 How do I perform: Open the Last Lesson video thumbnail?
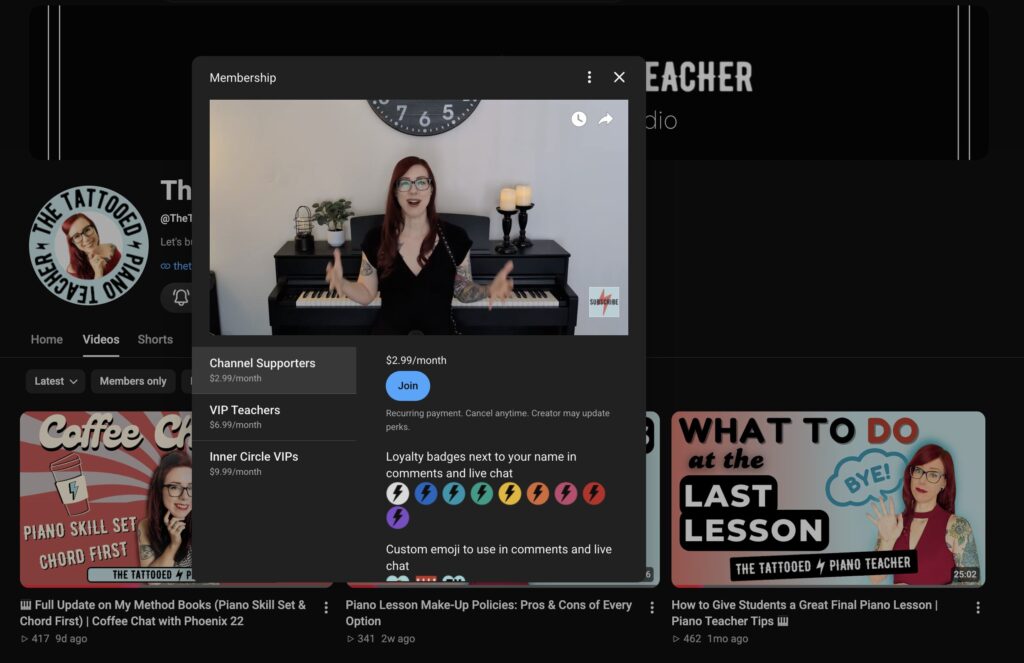(x=828, y=499)
